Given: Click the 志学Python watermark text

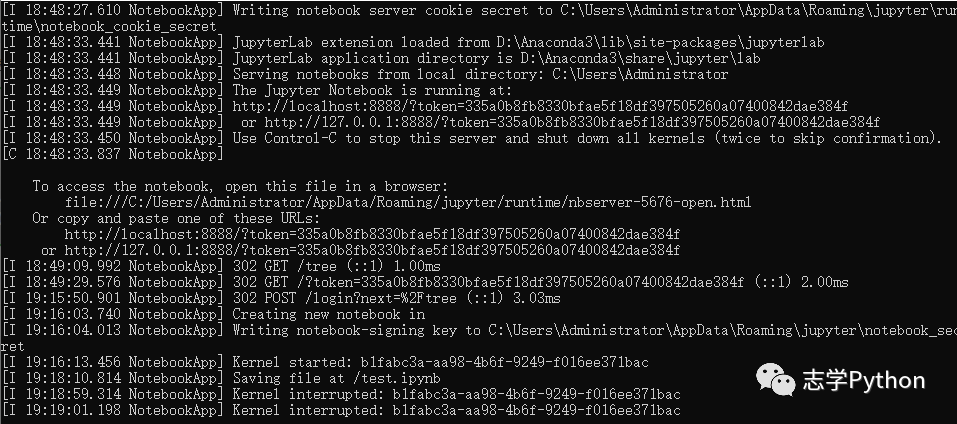Looking at the screenshot, I should coord(864,381).
